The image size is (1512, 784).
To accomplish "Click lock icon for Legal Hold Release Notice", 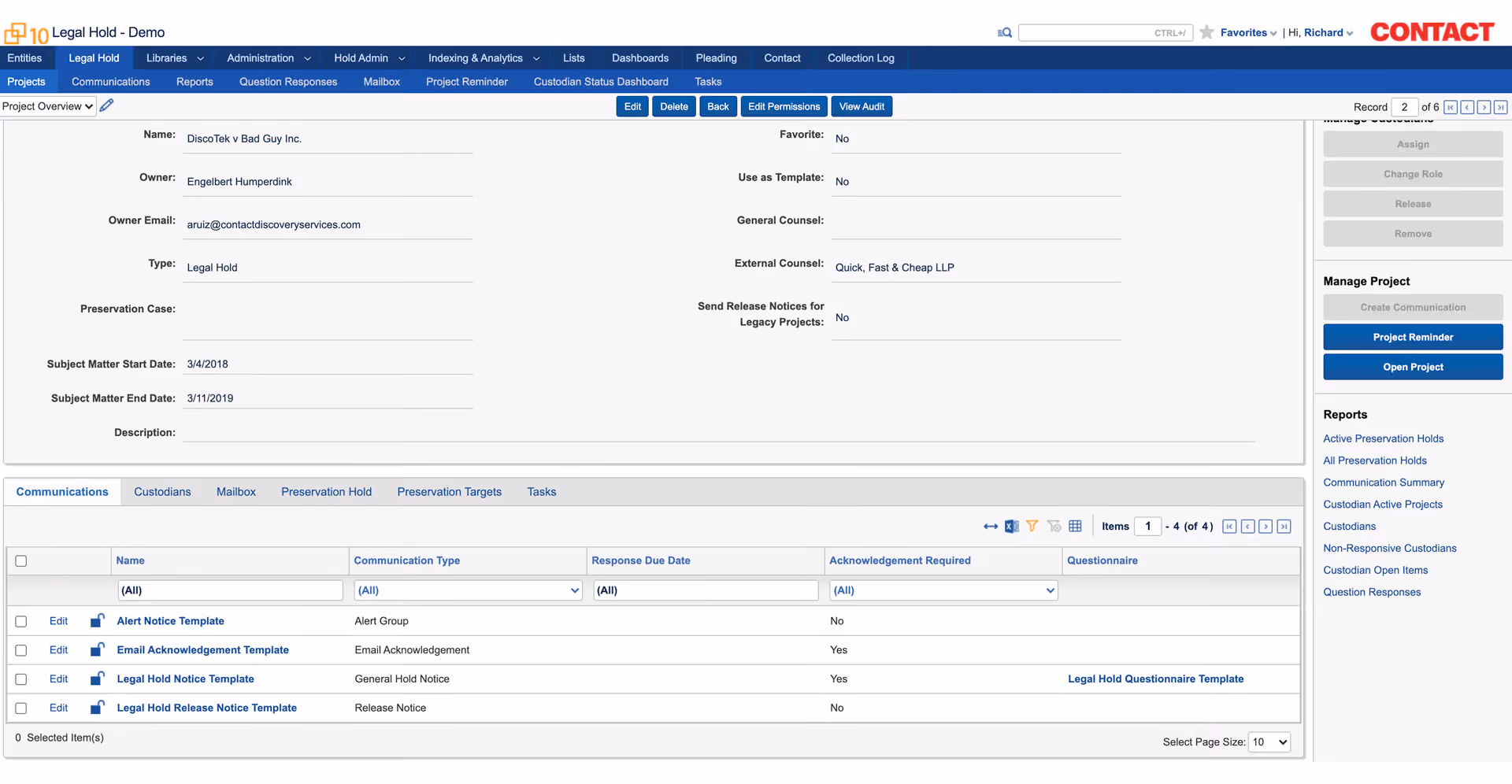I will coord(97,707).
